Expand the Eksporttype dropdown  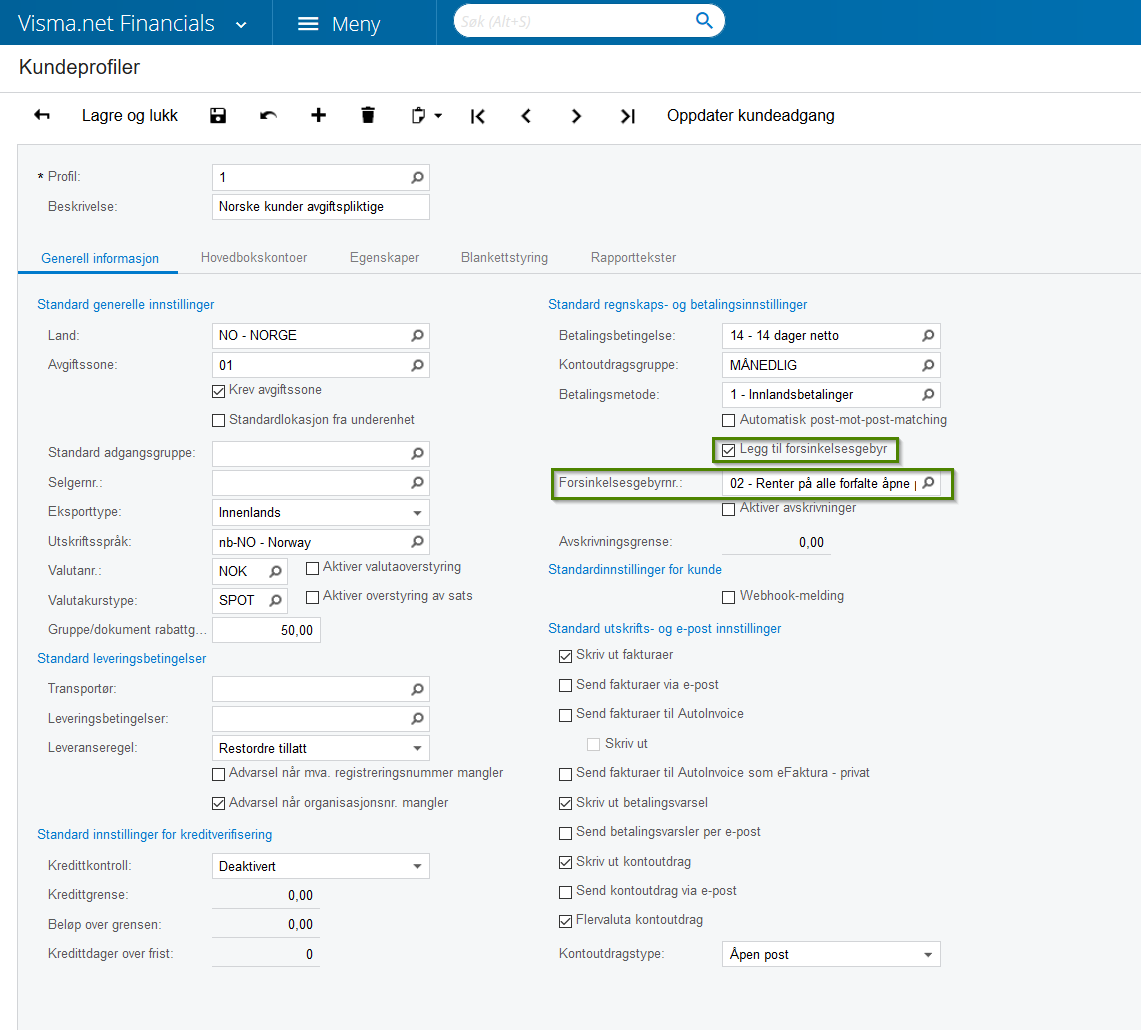pos(417,513)
